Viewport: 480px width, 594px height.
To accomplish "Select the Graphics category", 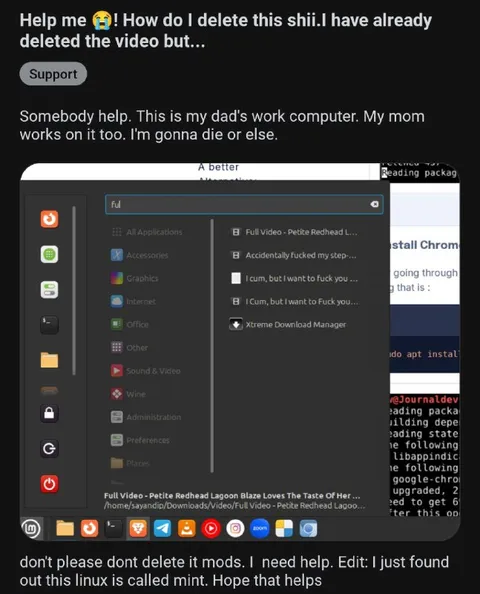I will pos(134,278).
